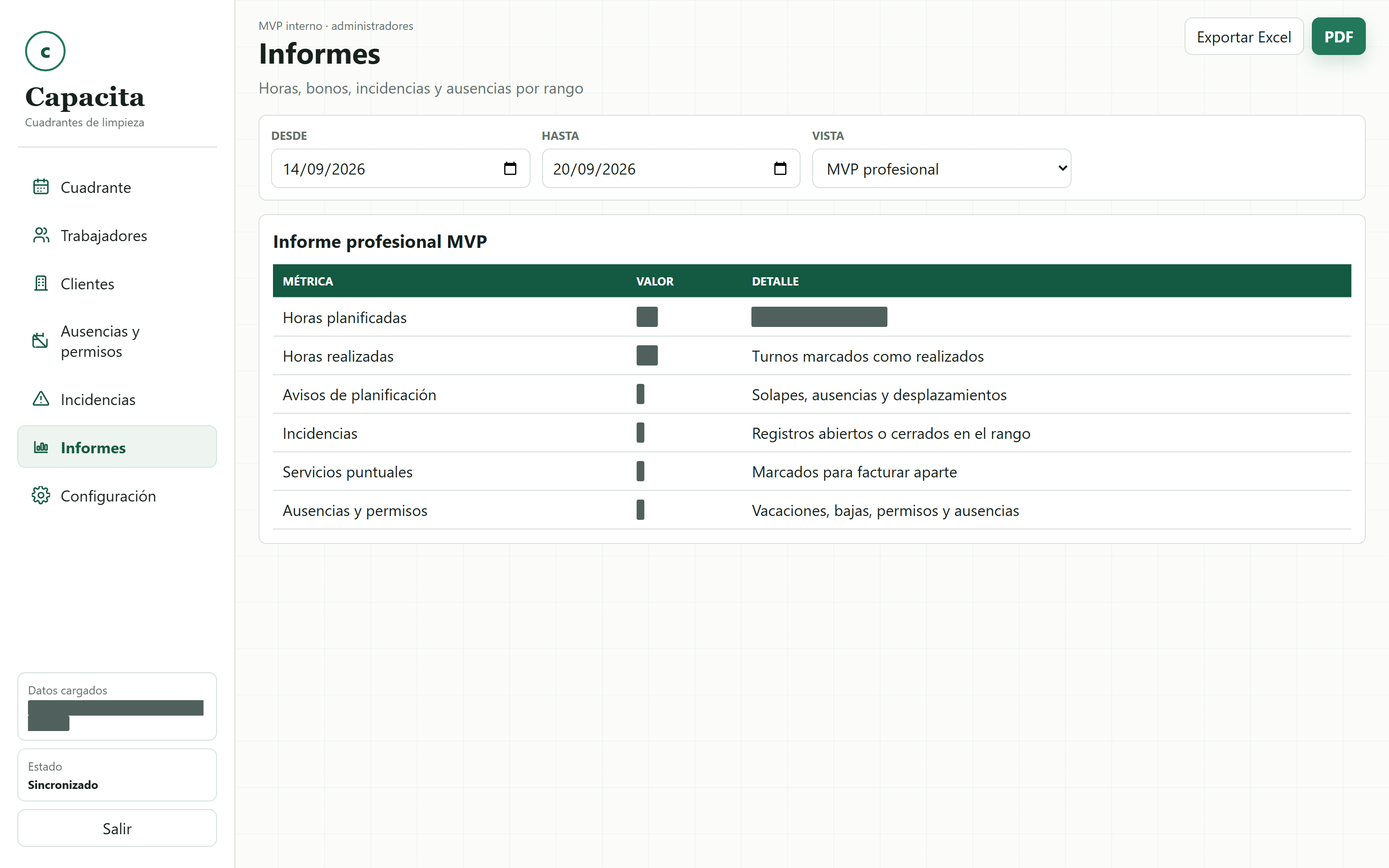Click the 'MVP interno · administradores' breadcrumb
Screen dimensions: 1389x868
[x=336, y=26]
